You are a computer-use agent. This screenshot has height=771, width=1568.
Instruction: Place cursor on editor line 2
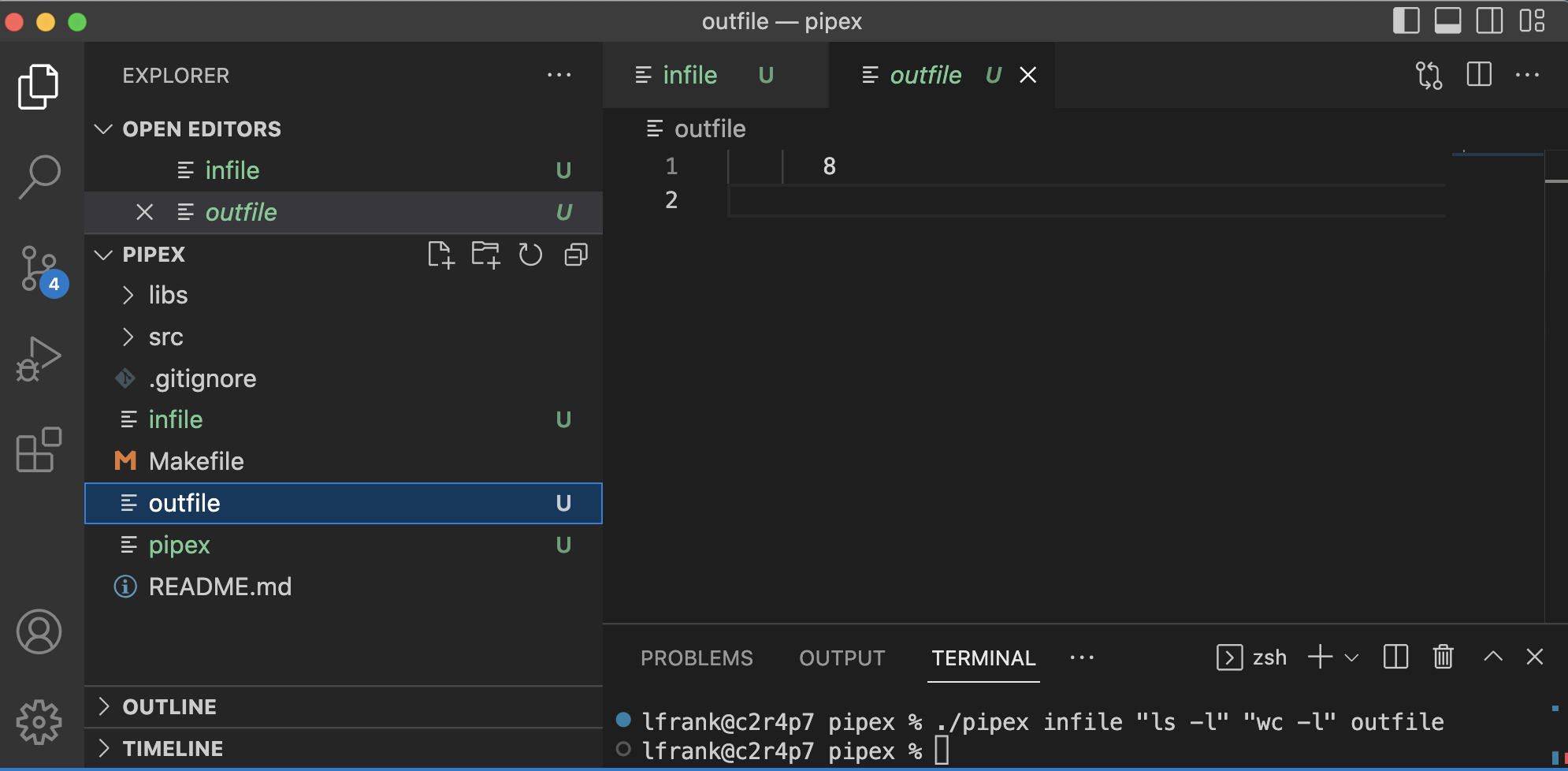1087,200
